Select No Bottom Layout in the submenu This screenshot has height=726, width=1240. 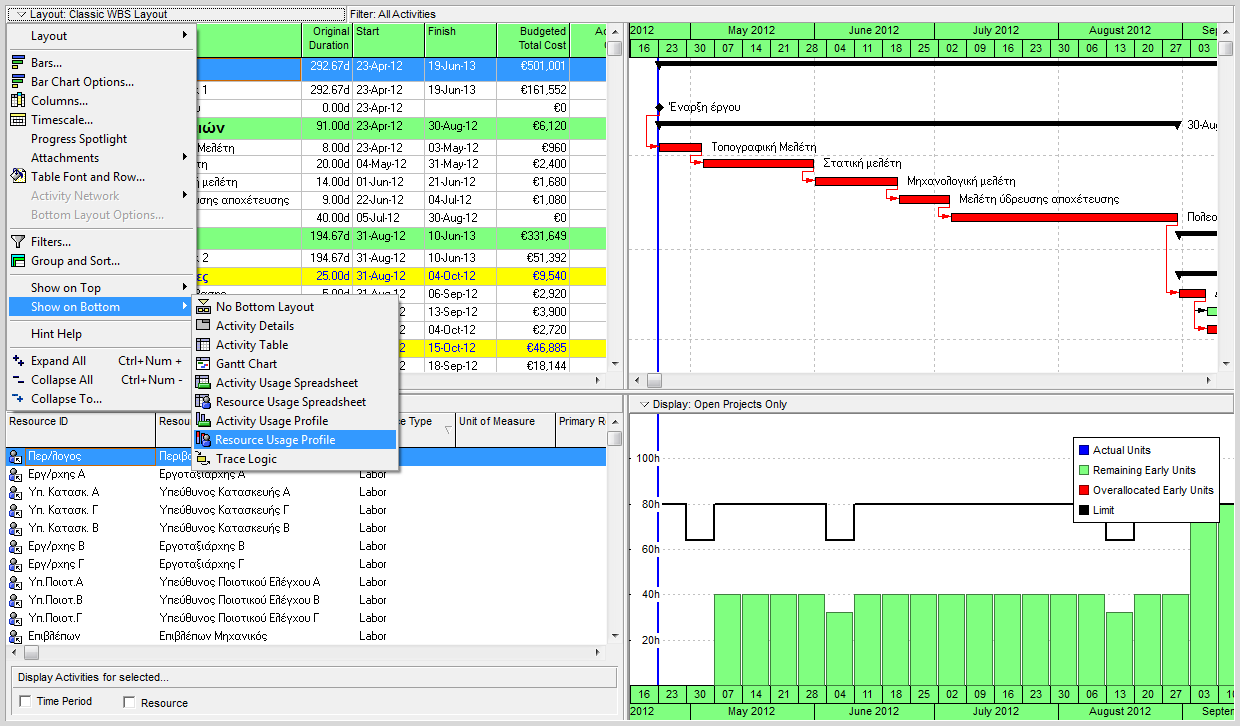tap(296, 307)
